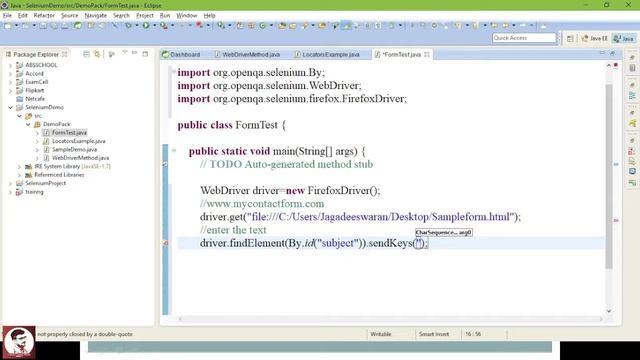Open the Refactor menu
Image resolution: width=640 pixels, height=360 pixels.
44,16
